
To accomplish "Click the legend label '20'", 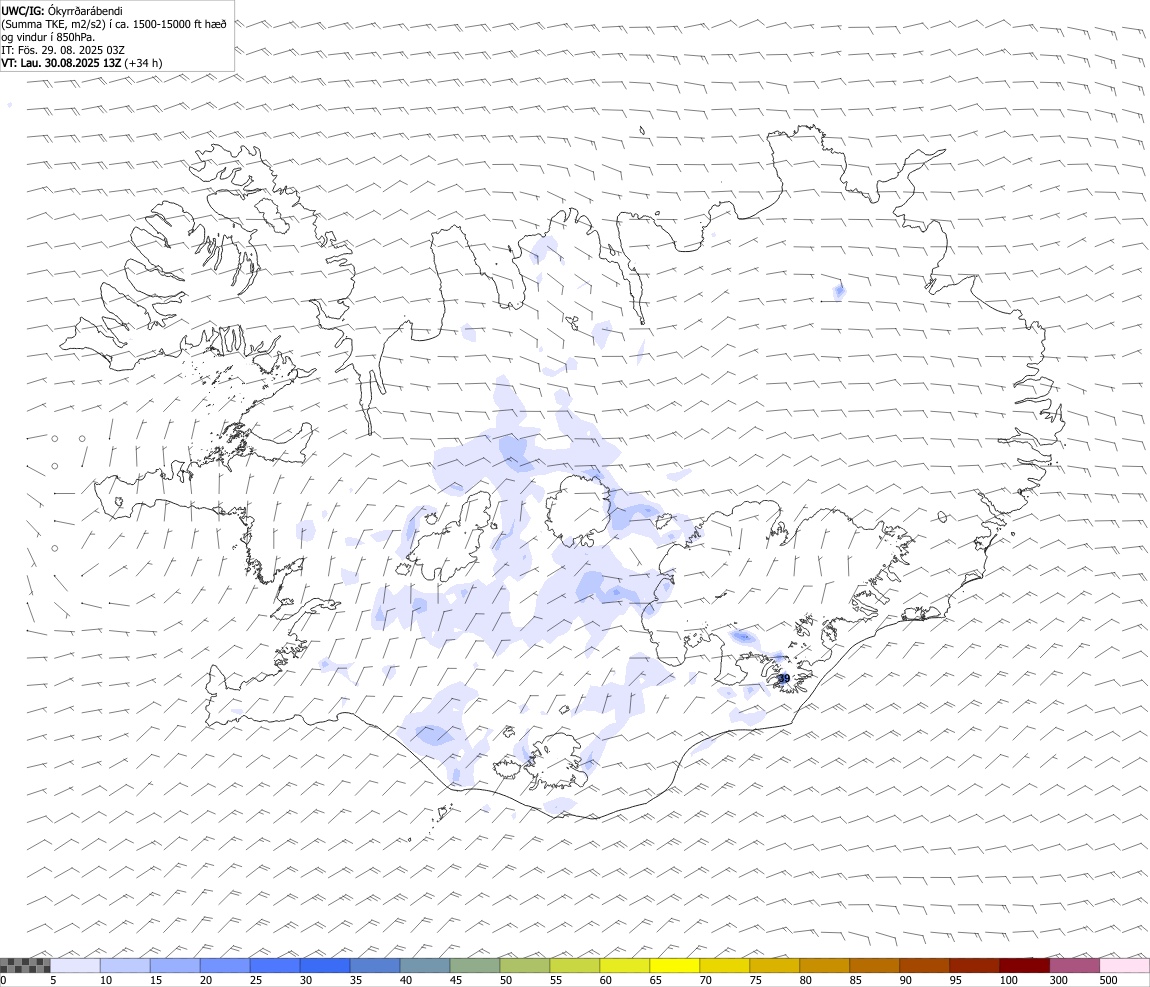I will (x=205, y=980).
